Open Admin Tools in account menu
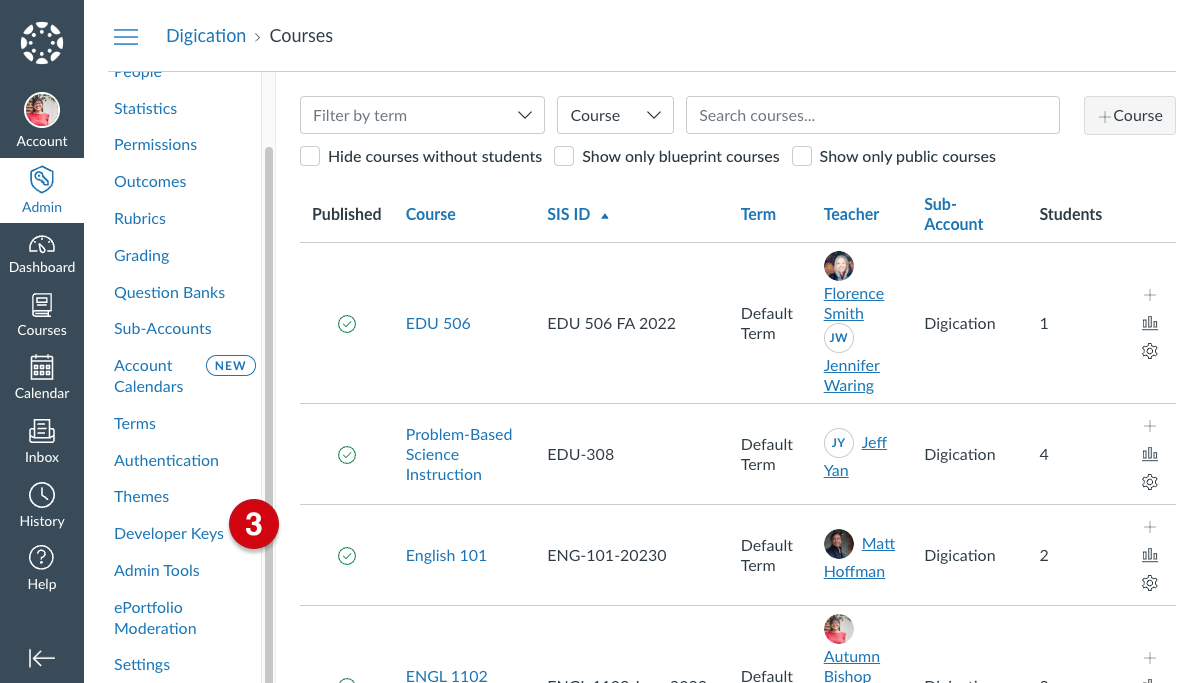Viewport: 1200px width, 683px height. click(157, 571)
